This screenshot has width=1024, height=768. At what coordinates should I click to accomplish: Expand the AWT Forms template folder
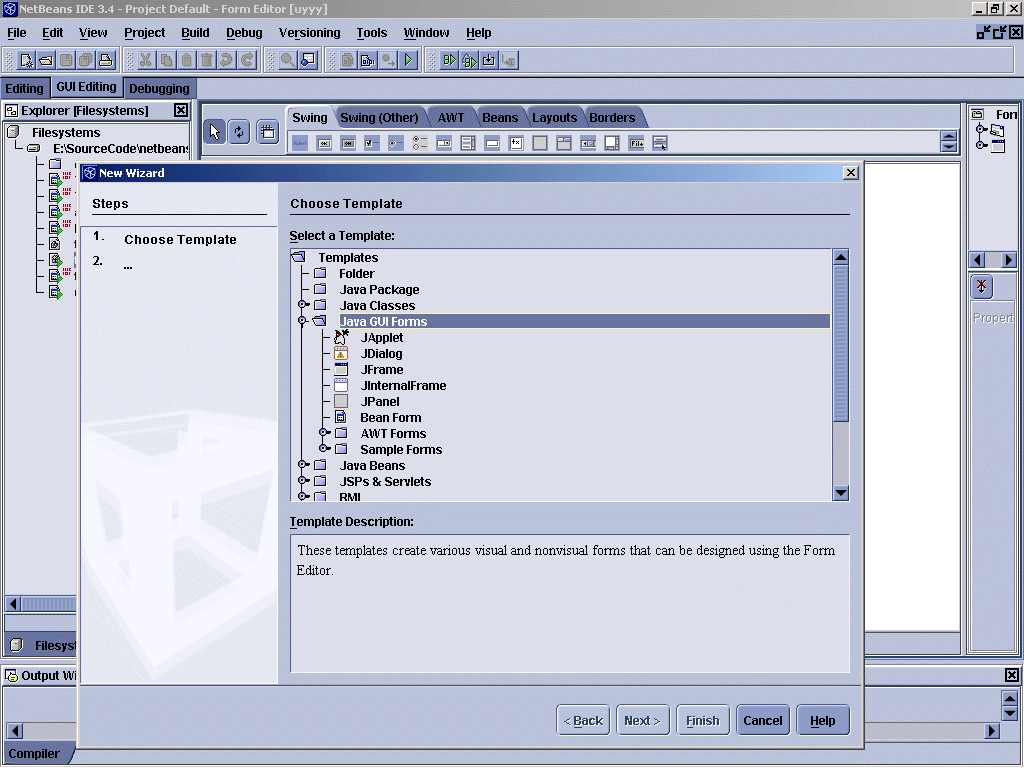[x=324, y=433]
